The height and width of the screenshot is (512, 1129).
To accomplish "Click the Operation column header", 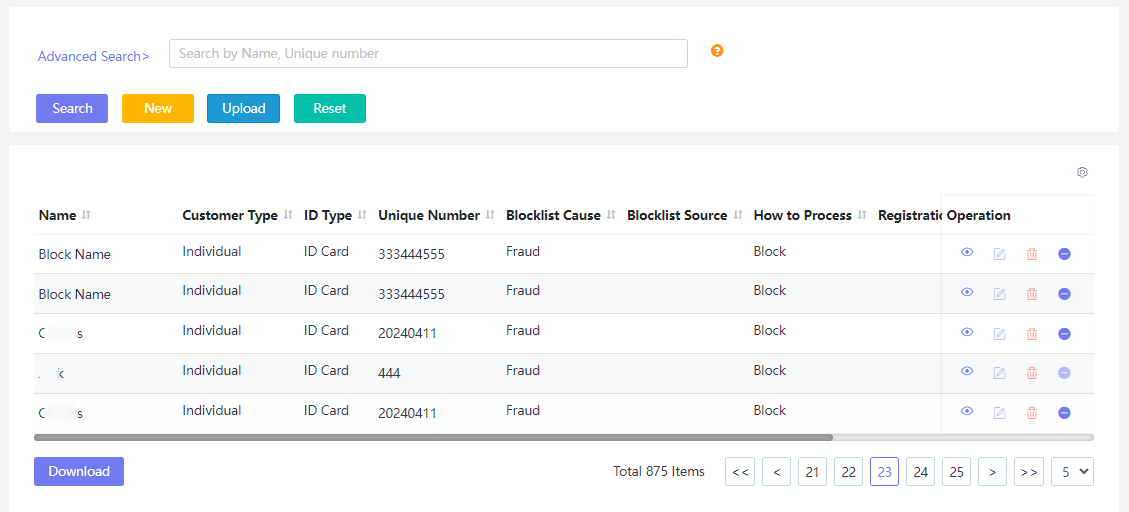I will click(978, 215).
